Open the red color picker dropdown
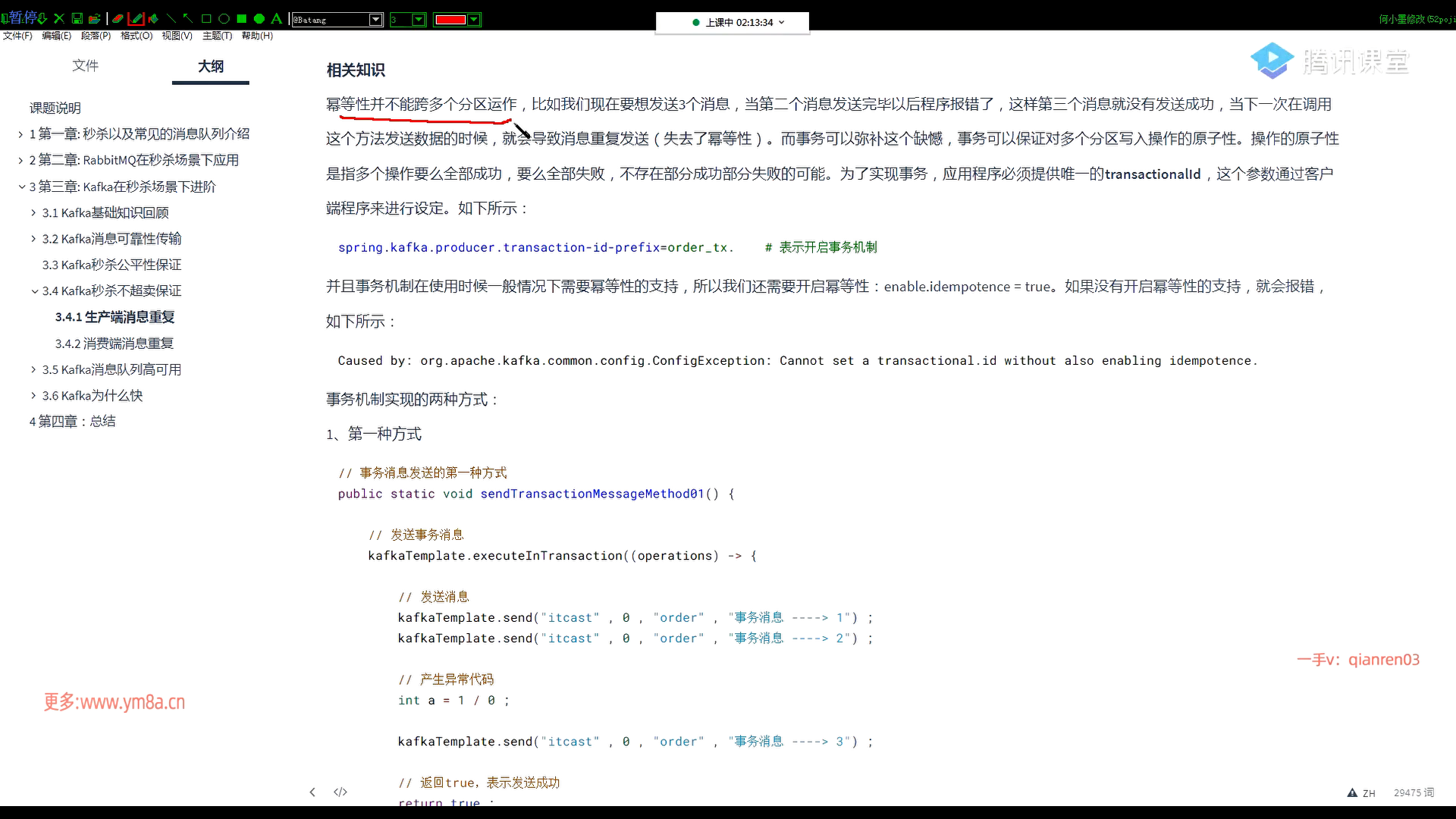Screen dimensions: 1456x819 pos(474,20)
